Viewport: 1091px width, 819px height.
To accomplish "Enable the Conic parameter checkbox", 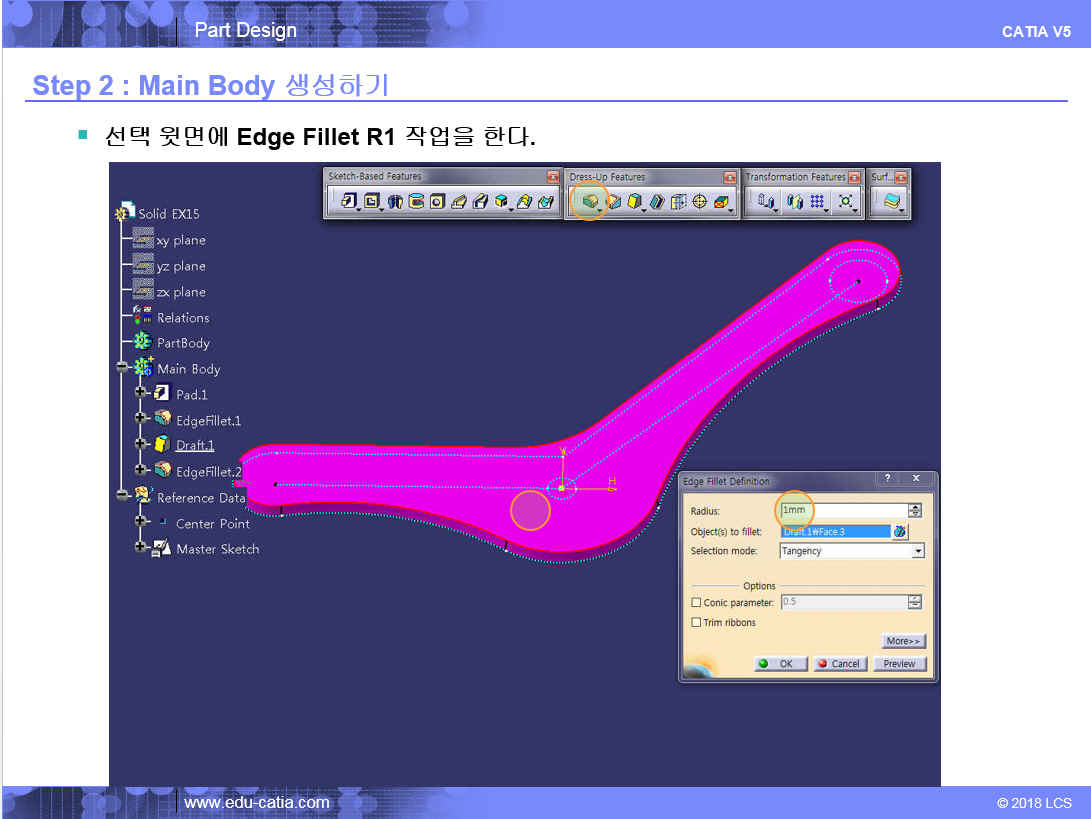I will coord(696,603).
